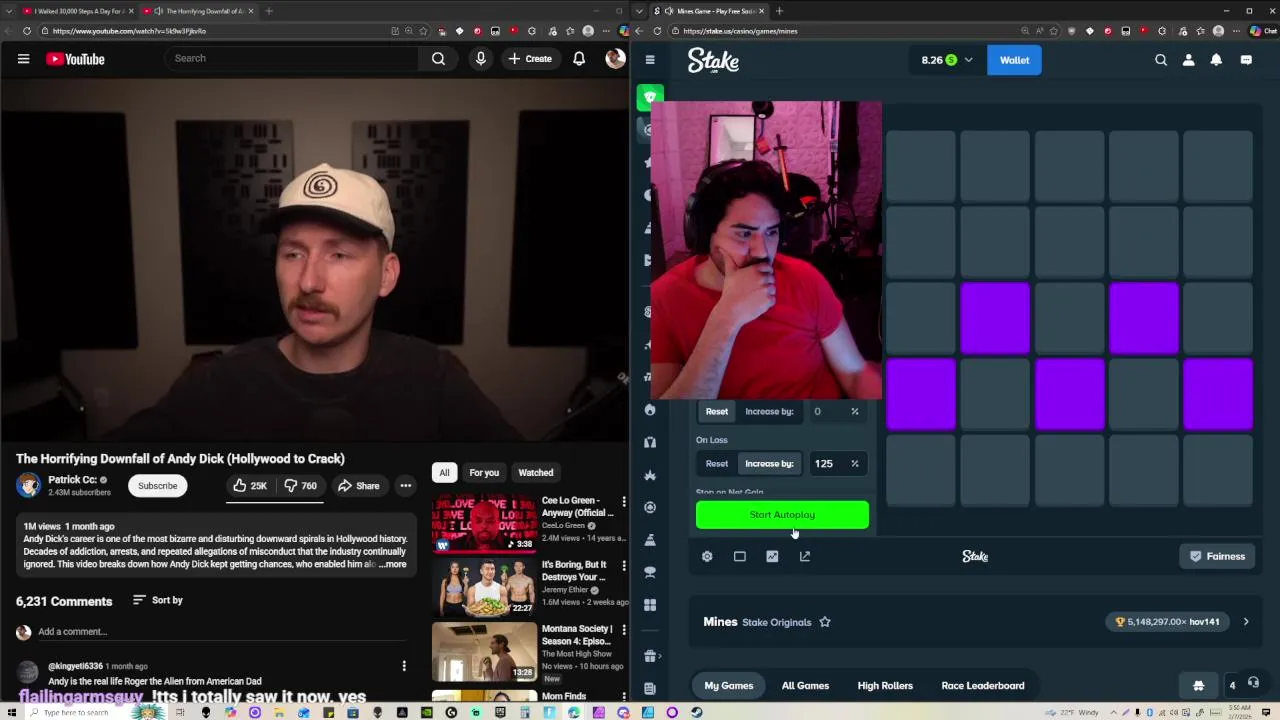Open Stake live support headset icon
The width and height of the screenshot is (1280, 720).
(1253, 684)
